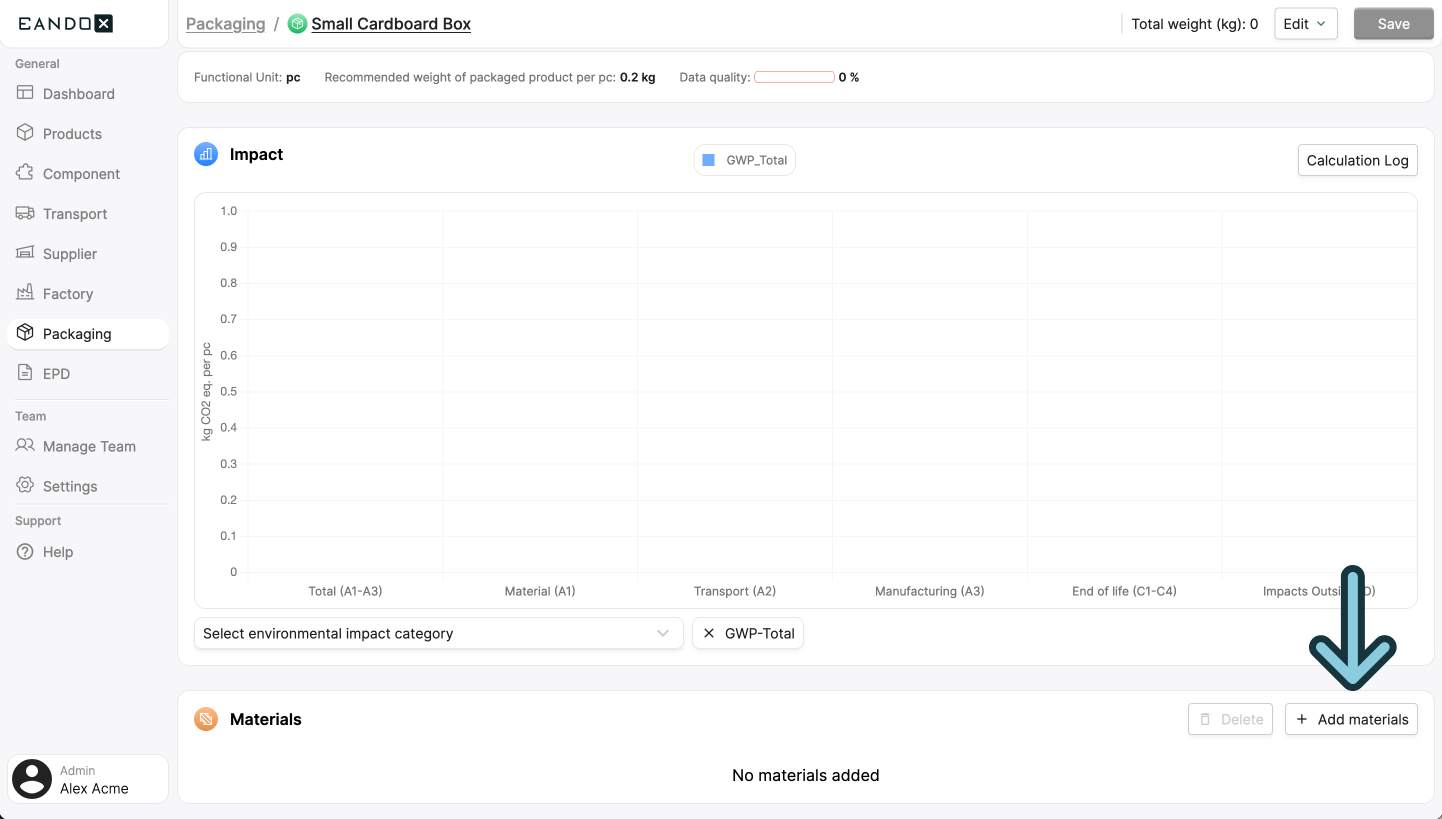Click the Data quality progress bar
The width and height of the screenshot is (1442, 819).
[x=794, y=77]
